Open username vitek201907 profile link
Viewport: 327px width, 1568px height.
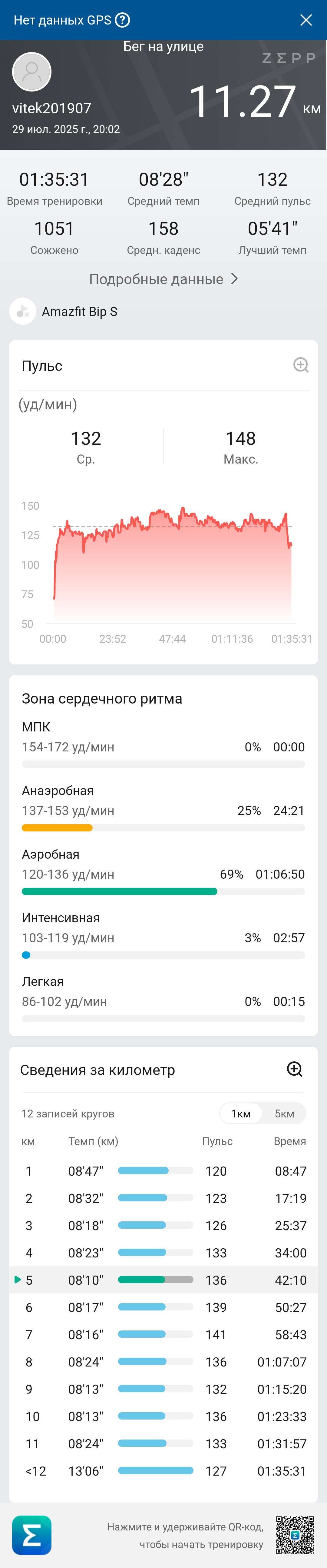point(52,108)
